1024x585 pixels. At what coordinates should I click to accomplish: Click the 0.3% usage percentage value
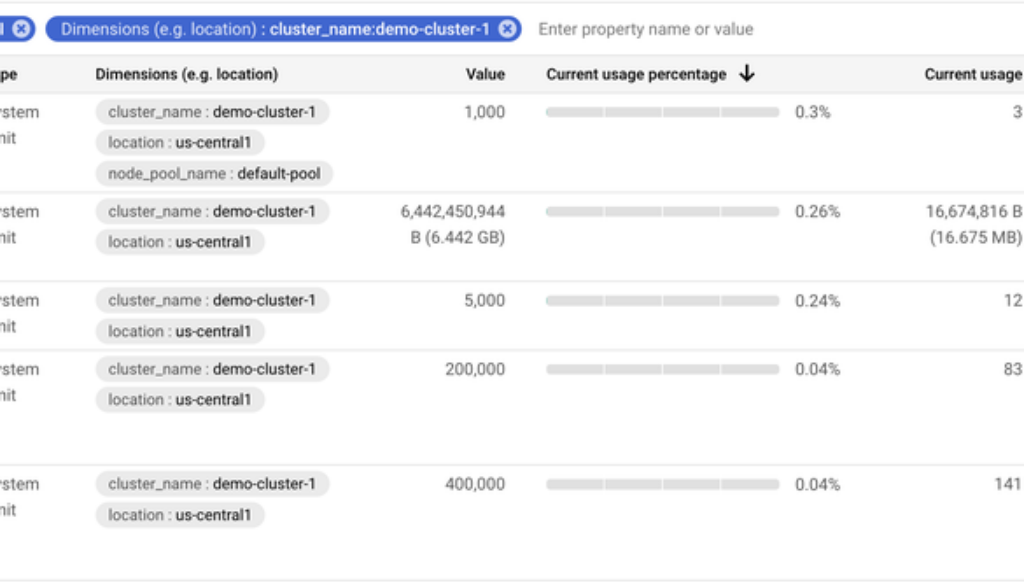tap(812, 112)
